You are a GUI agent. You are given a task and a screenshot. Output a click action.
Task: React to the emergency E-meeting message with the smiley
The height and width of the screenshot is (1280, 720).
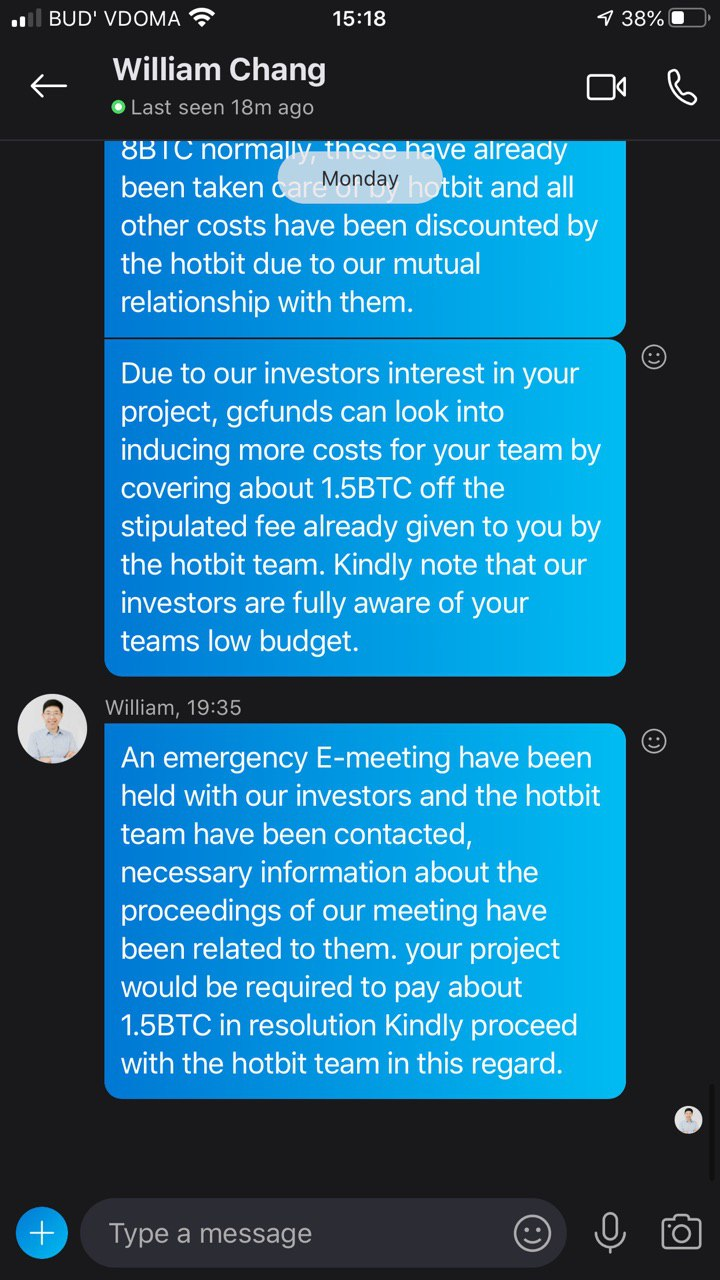(654, 741)
